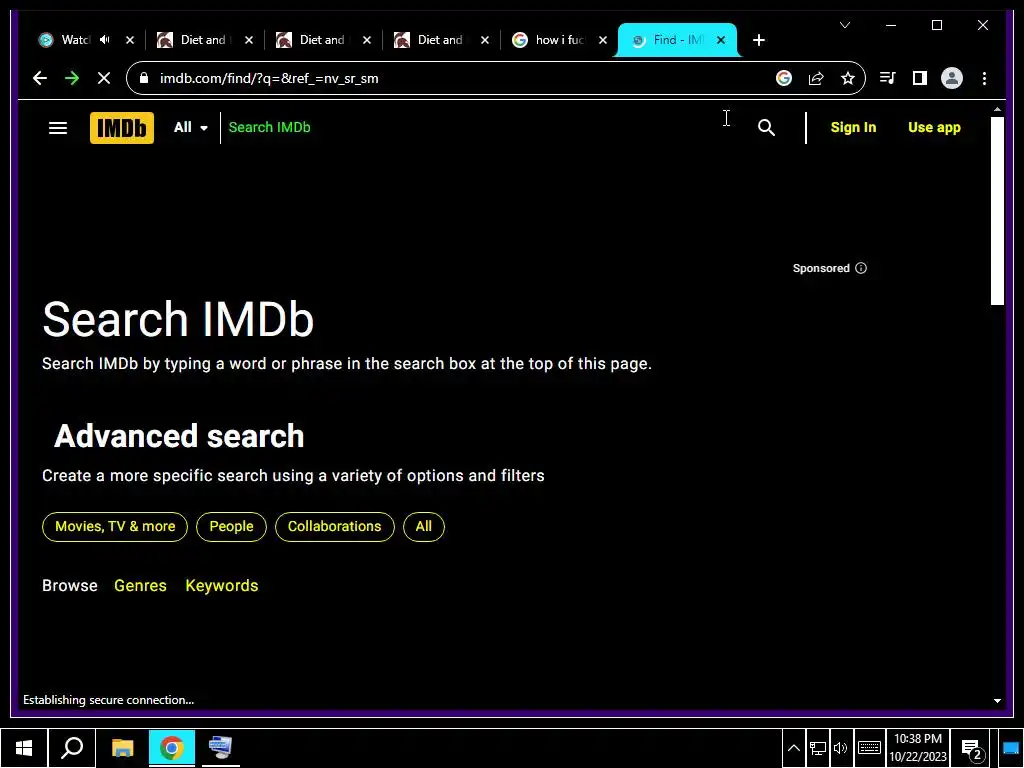Image resolution: width=1024 pixels, height=768 pixels.
Task: Select Movies, TV & more advanced search
Action: click(115, 526)
